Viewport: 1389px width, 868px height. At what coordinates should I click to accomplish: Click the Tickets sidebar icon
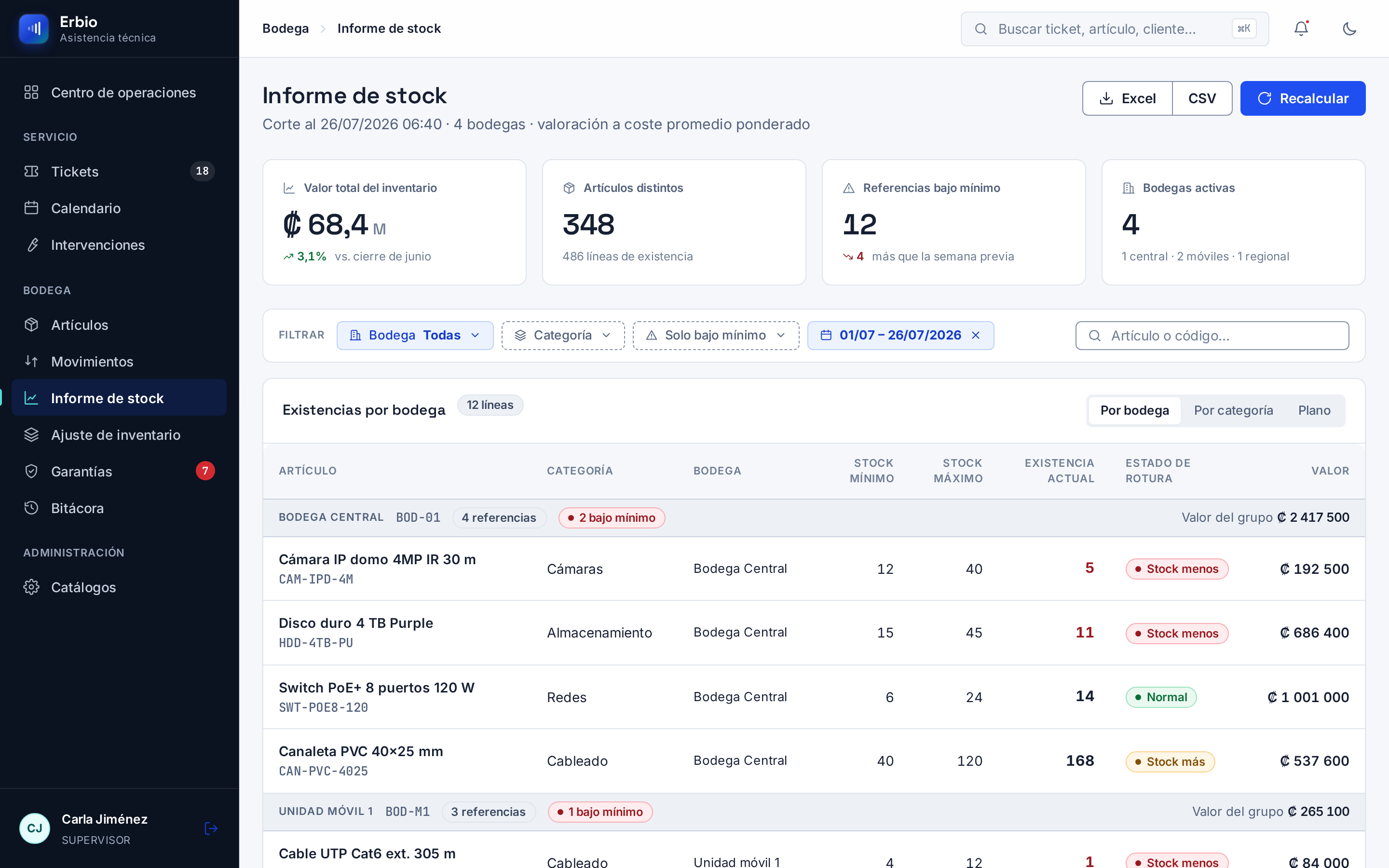tap(31, 171)
